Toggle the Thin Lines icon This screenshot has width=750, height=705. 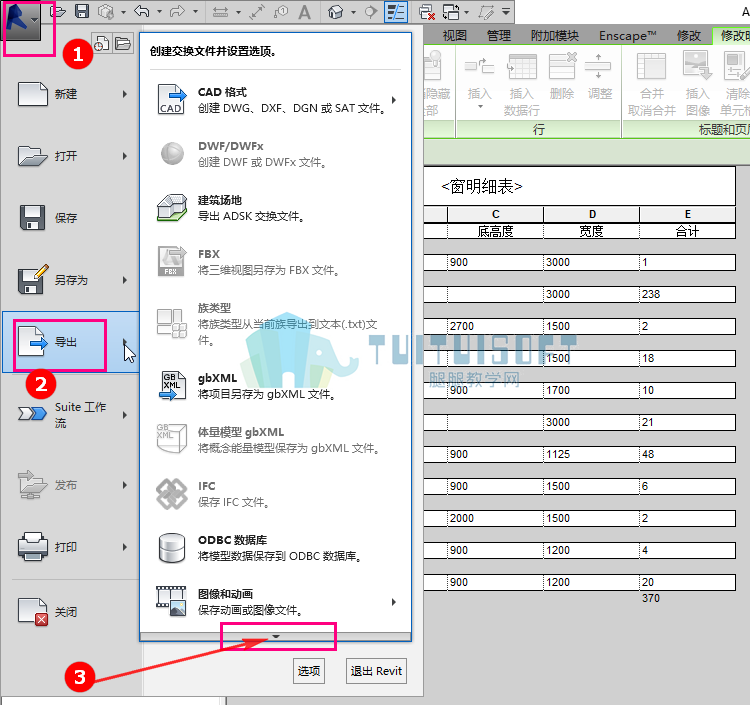pyautogui.click(x=396, y=12)
